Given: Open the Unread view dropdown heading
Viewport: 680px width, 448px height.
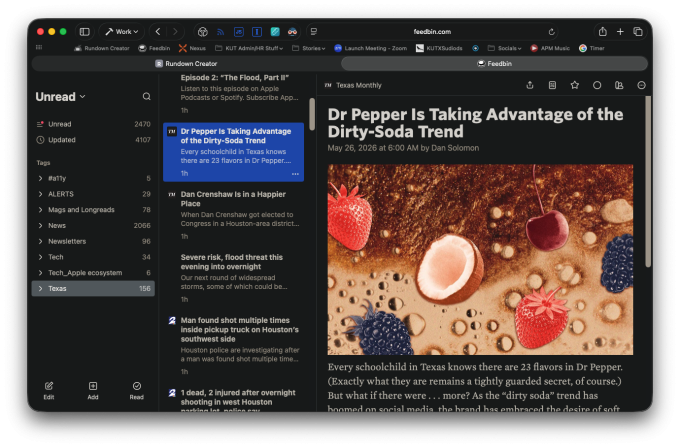Looking at the screenshot, I should (60, 97).
